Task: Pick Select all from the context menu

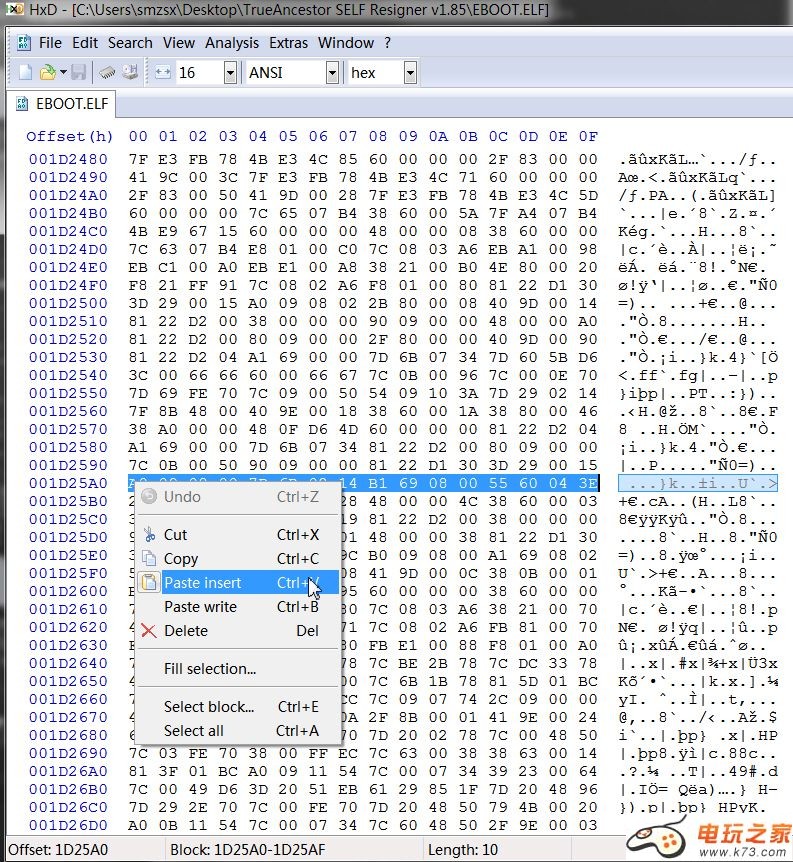Action: tap(194, 731)
